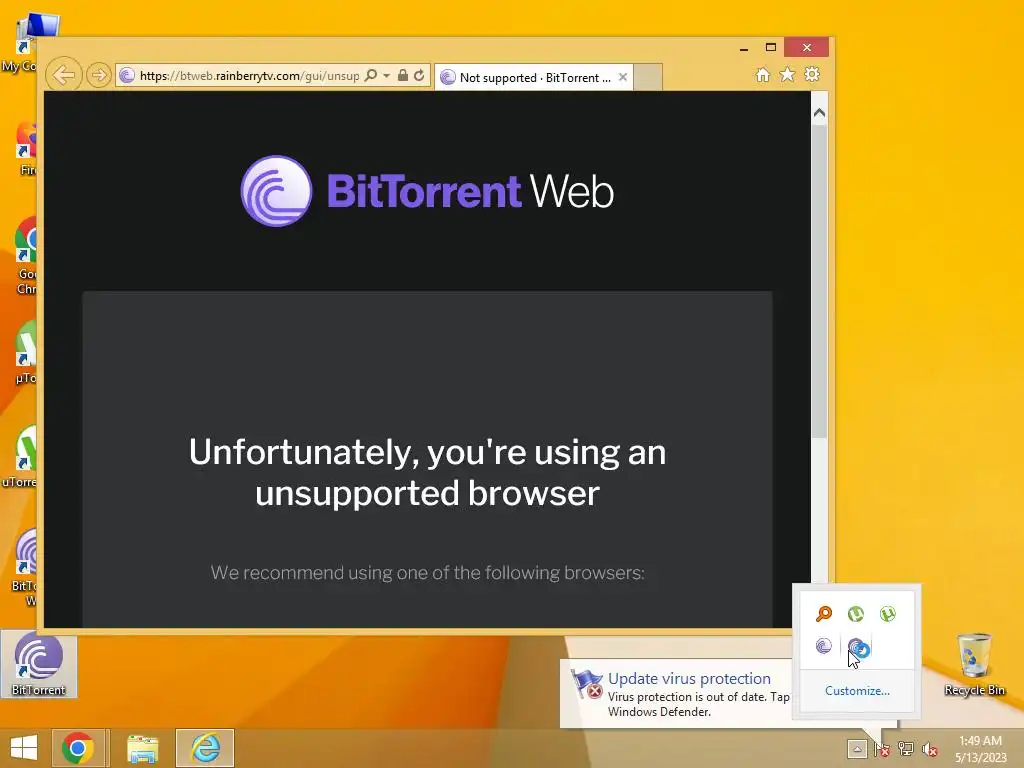Image resolution: width=1024 pixels, height=768 pixels.
Task: Refresh the page with the reload icon
Action: tap(419, 76)
